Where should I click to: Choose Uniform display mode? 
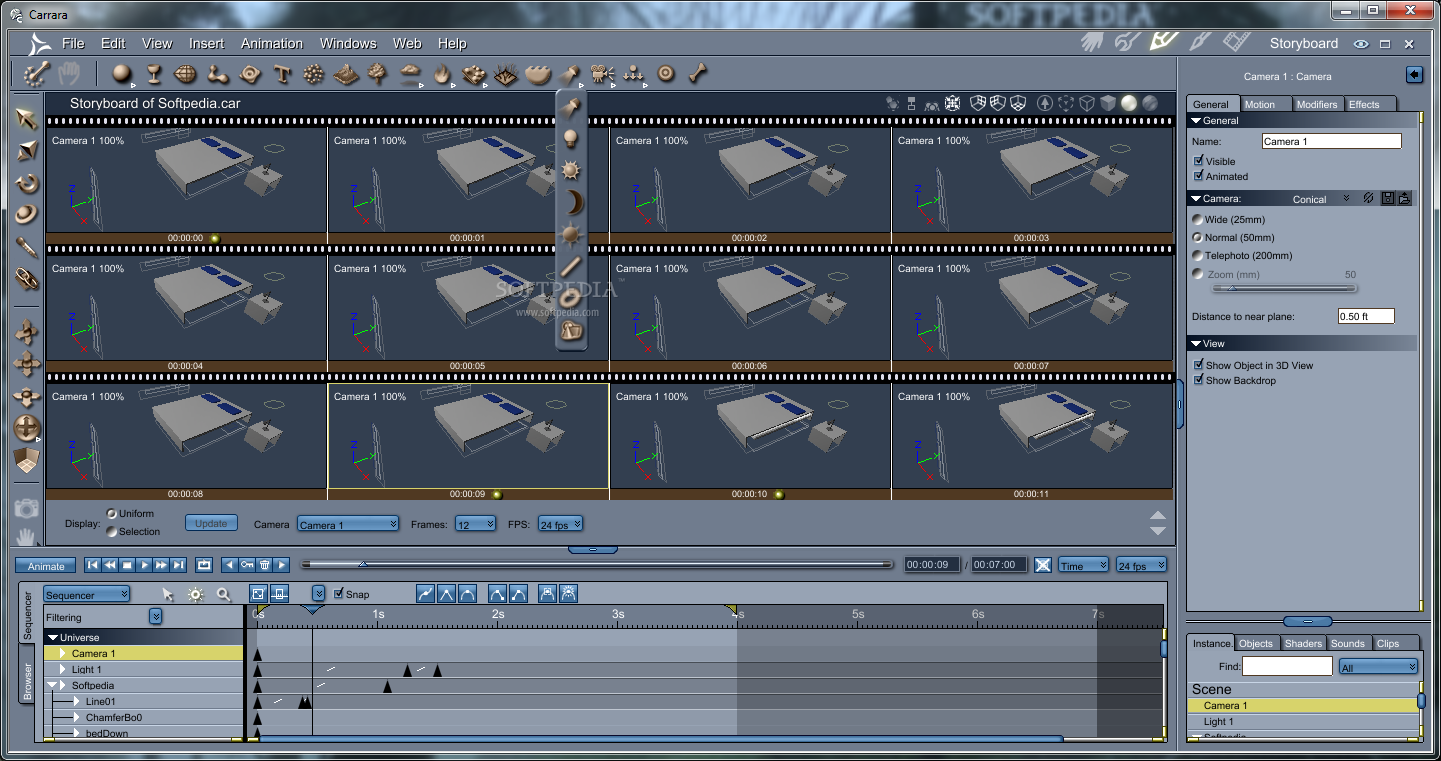click(x=111, y=513)
